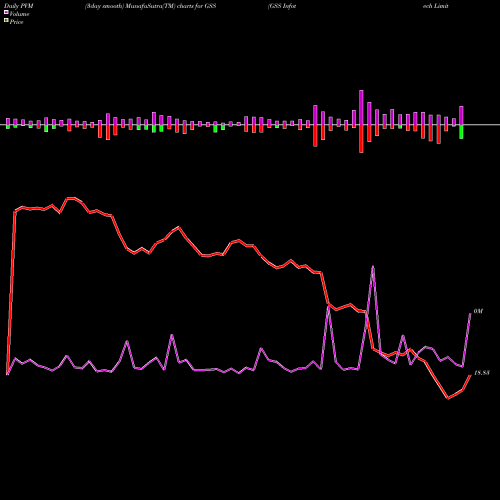Screen dimensions: 500x500
Task: Click the magenta Volume legend swatch
Action: [x=6, y=13]
